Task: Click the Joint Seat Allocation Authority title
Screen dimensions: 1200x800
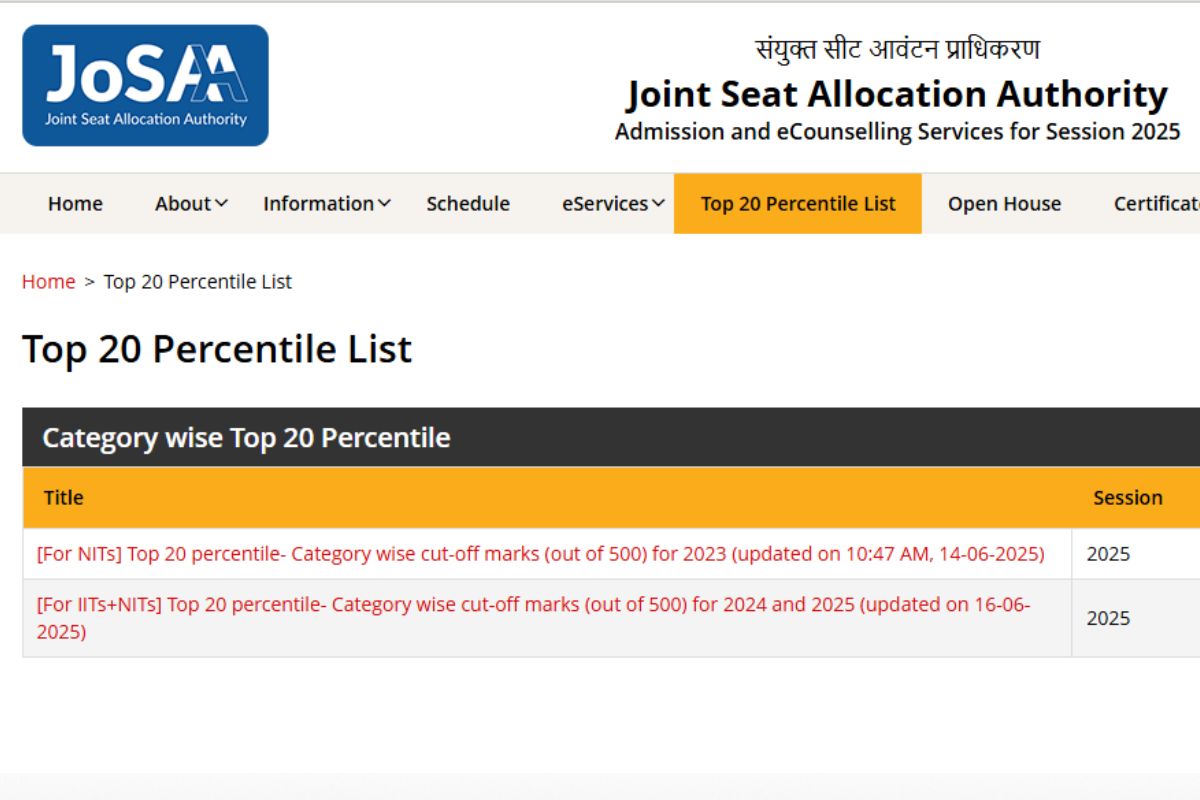Action: point(897,95)
